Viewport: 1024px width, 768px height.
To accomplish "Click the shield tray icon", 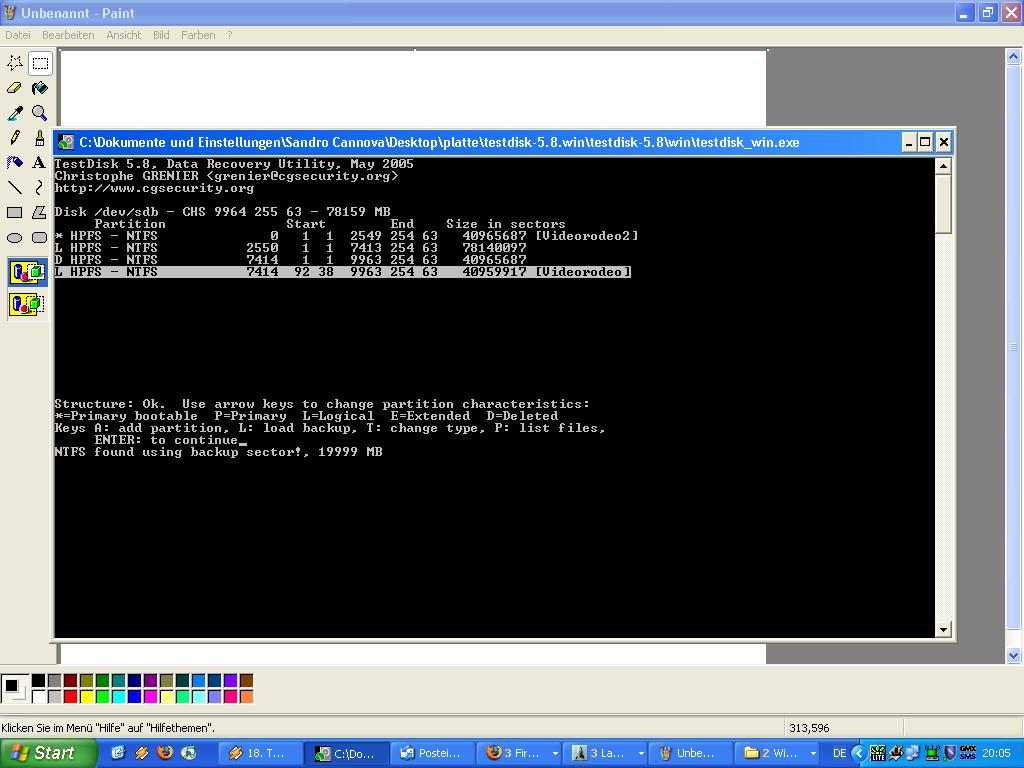I will [x=950, y=754].
